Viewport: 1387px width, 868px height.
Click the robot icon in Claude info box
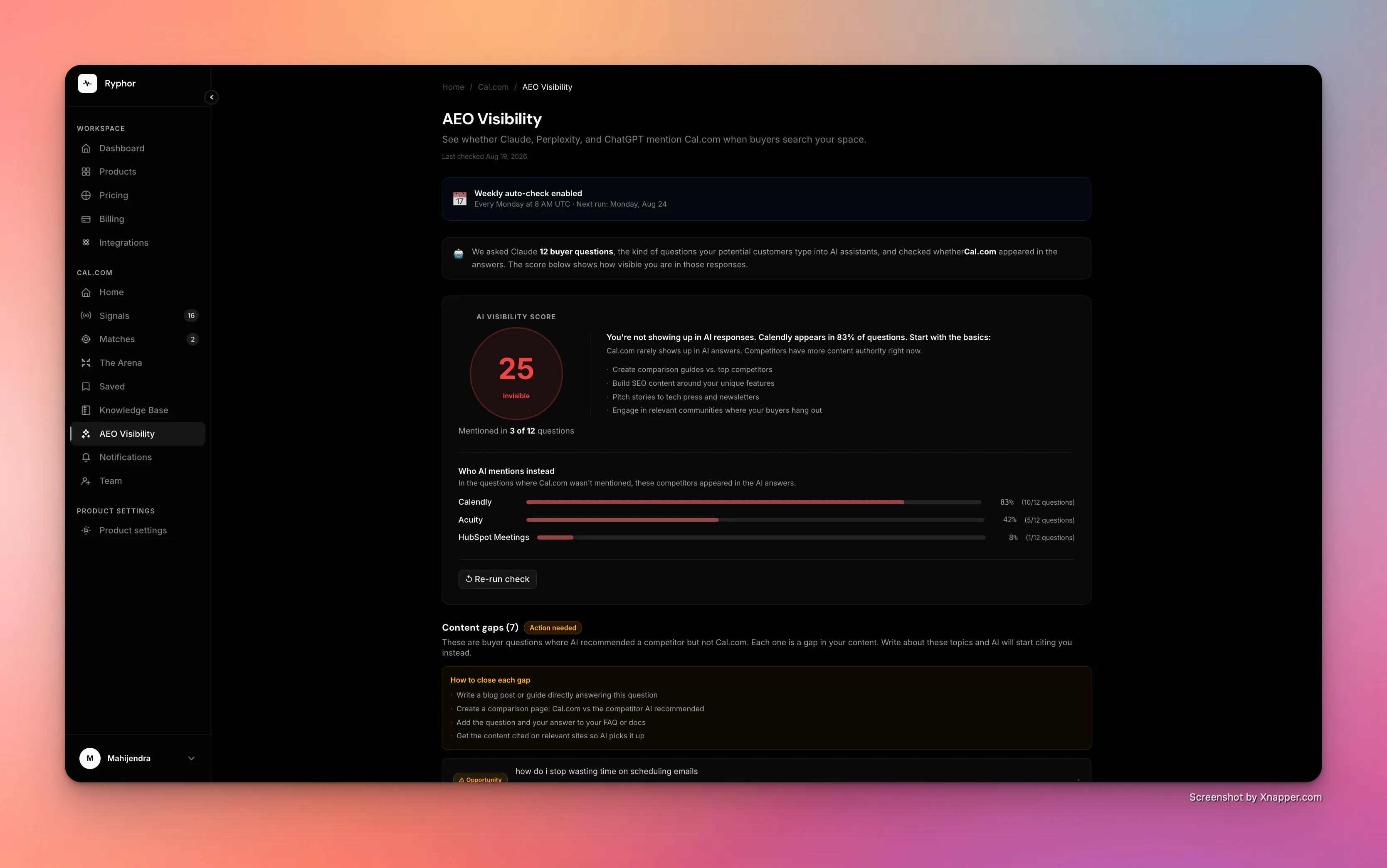pyautogui.click(x=459, y=253)
